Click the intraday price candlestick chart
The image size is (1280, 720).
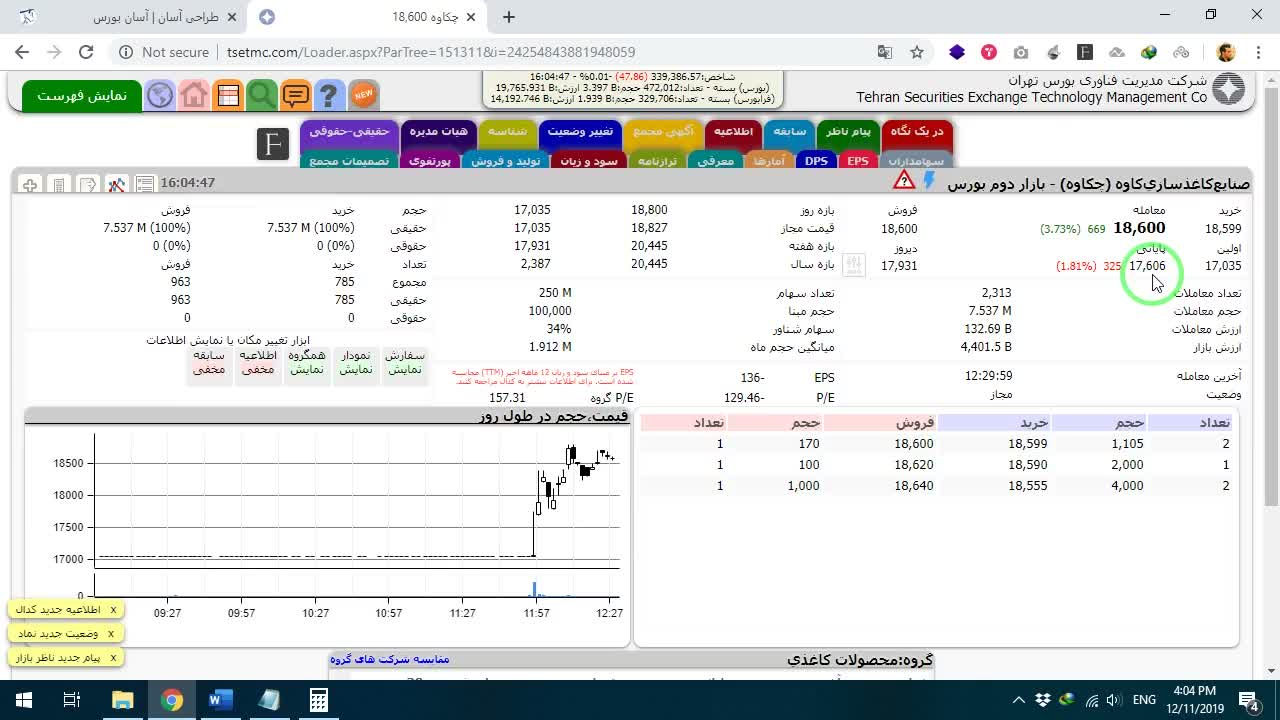click(358, 500)
